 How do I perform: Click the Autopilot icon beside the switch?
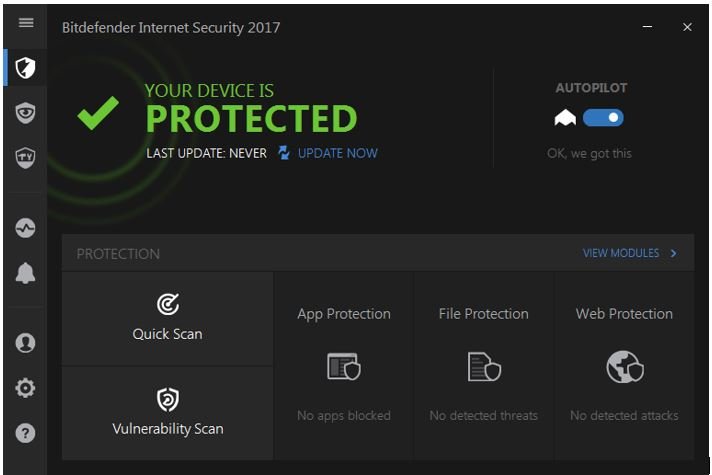click(x=565, y=118)
